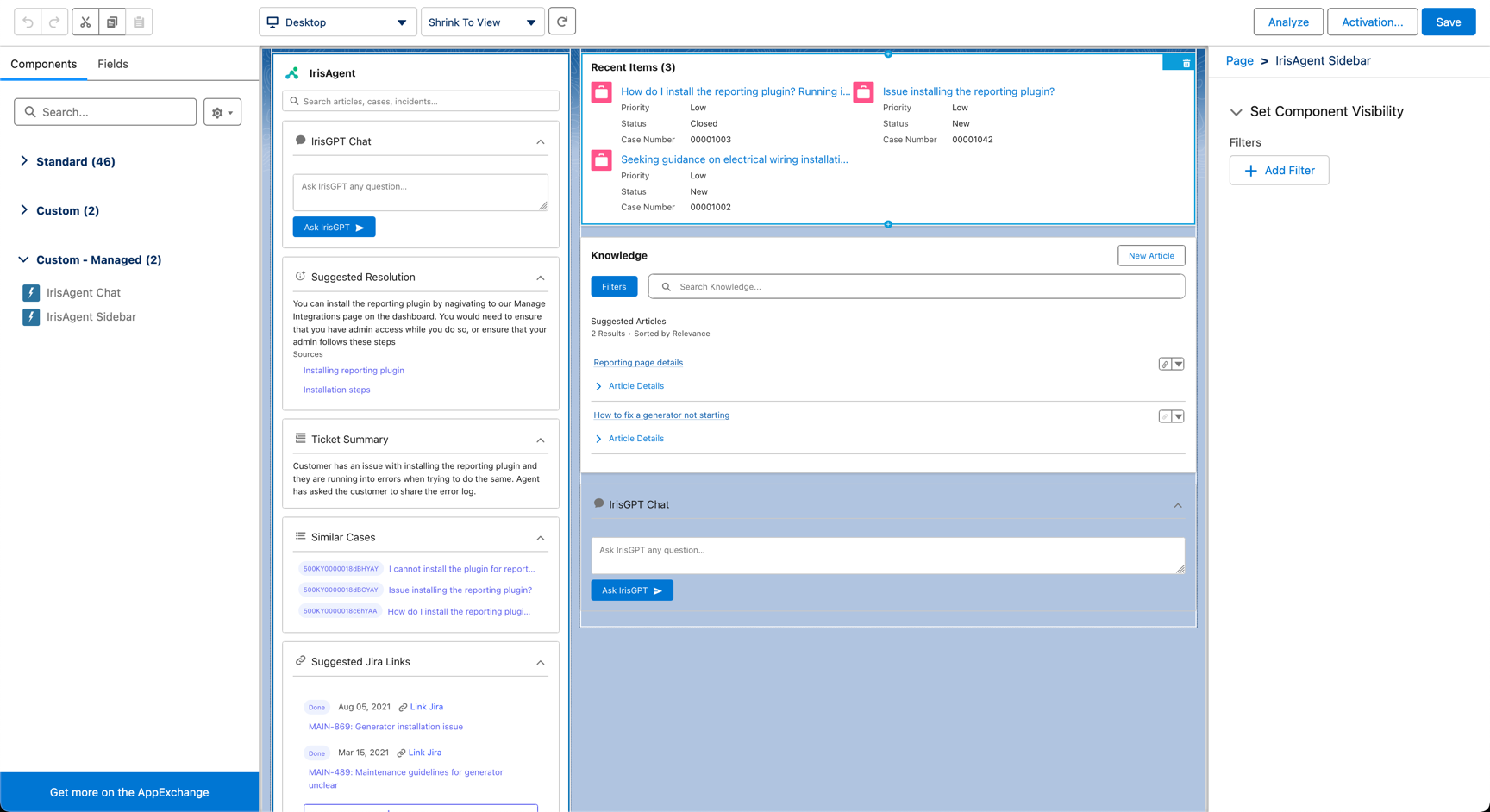Click the chat bubble icon in lower IrisGPT Chat
Screen dimensions: 1490x812
click(x=598, y=503)
